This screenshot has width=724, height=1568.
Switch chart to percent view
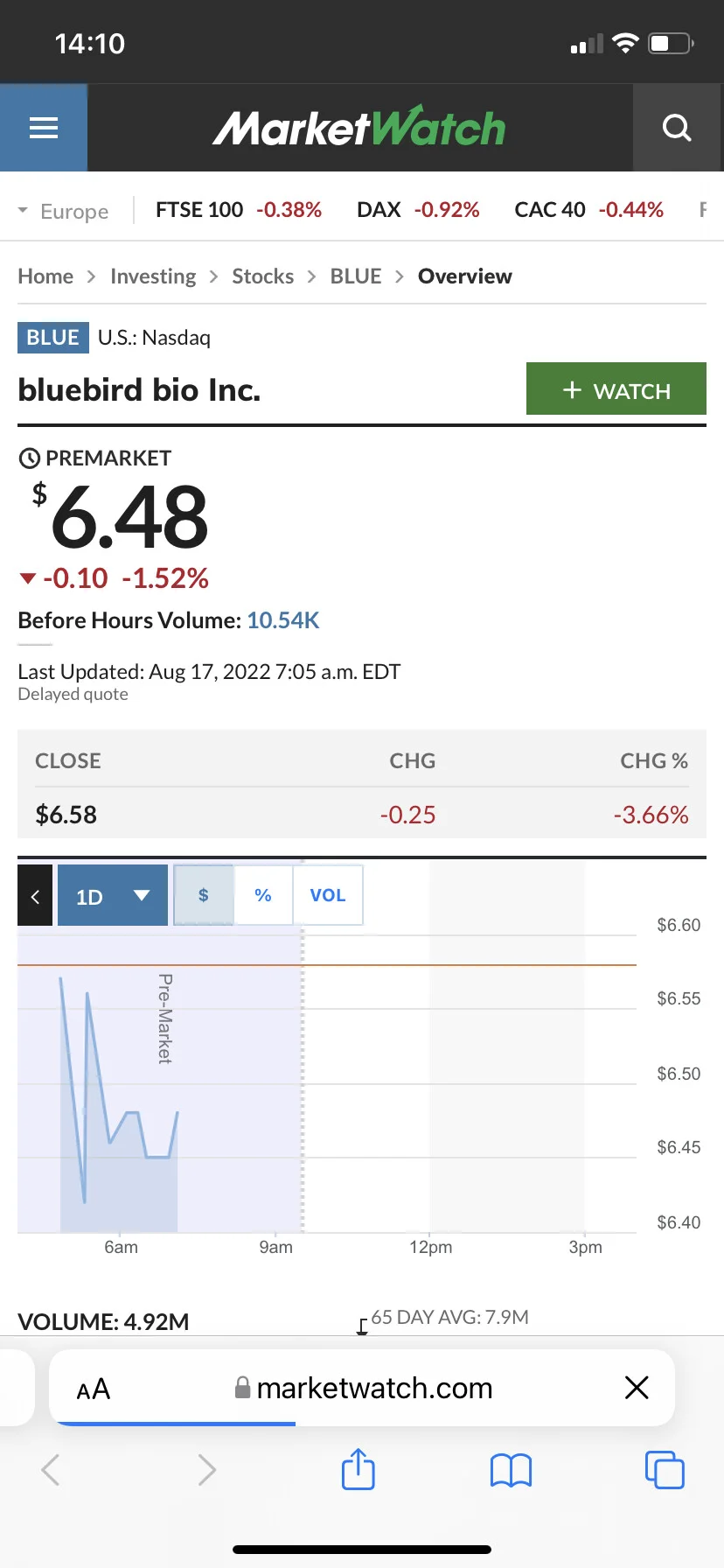[x=263, y=895]
